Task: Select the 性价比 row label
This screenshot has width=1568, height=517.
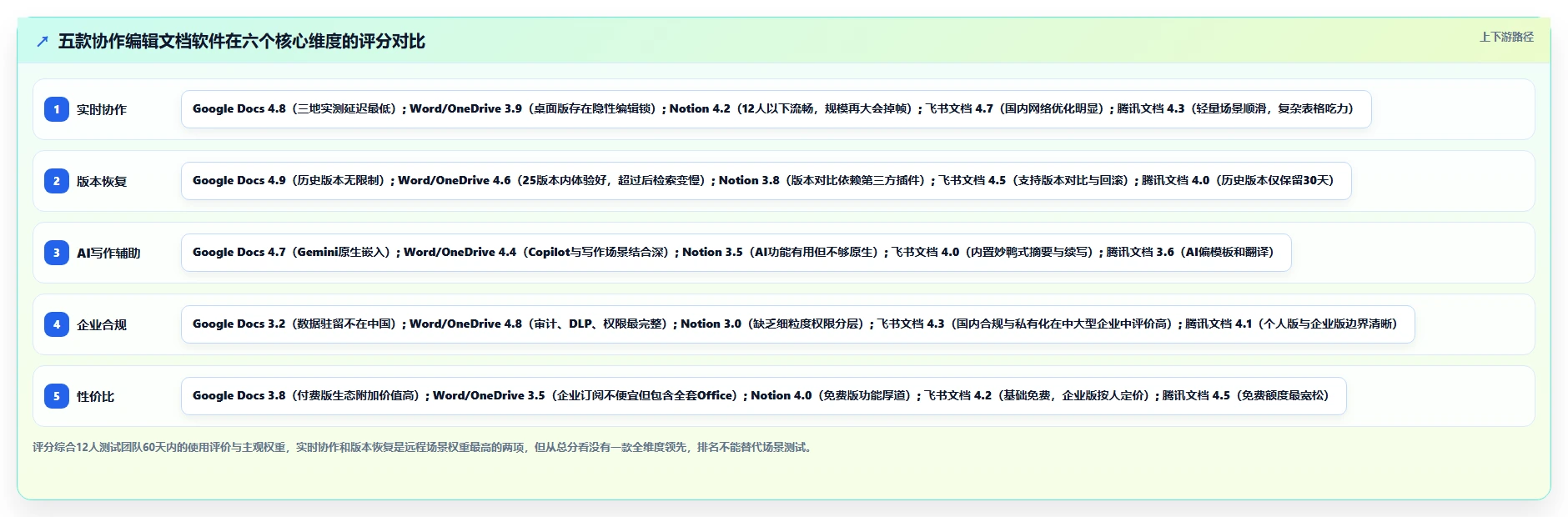Action: pyautogui.click(x=96, y=396)
